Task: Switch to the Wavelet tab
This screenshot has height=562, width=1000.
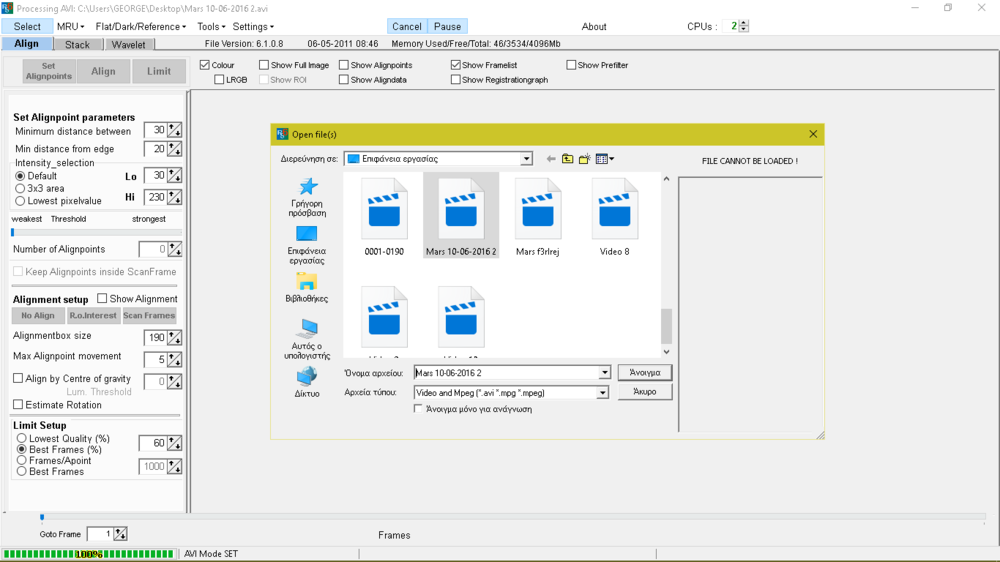Action: tap(128, 44)
